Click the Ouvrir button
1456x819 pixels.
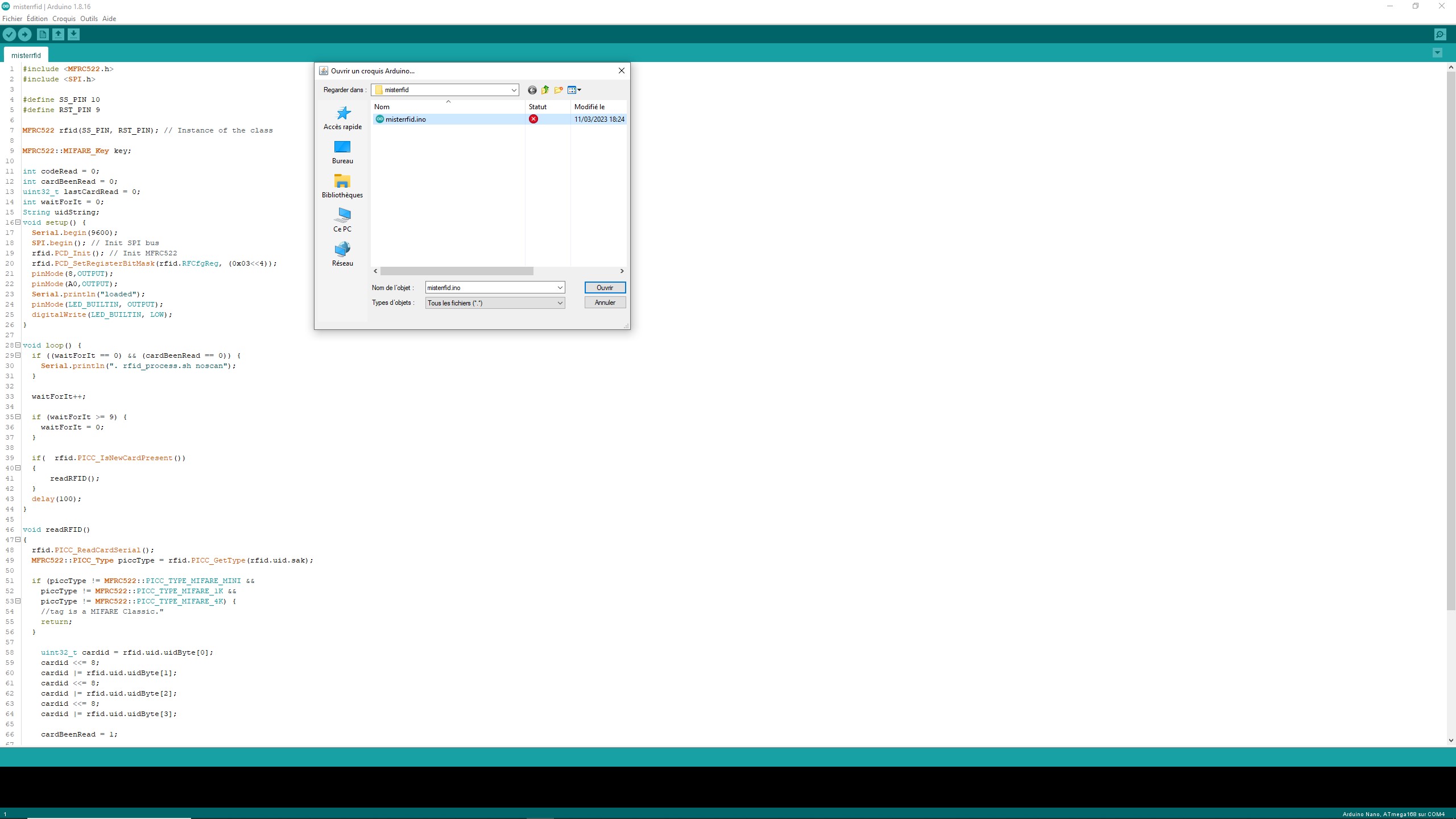[605, 288]
